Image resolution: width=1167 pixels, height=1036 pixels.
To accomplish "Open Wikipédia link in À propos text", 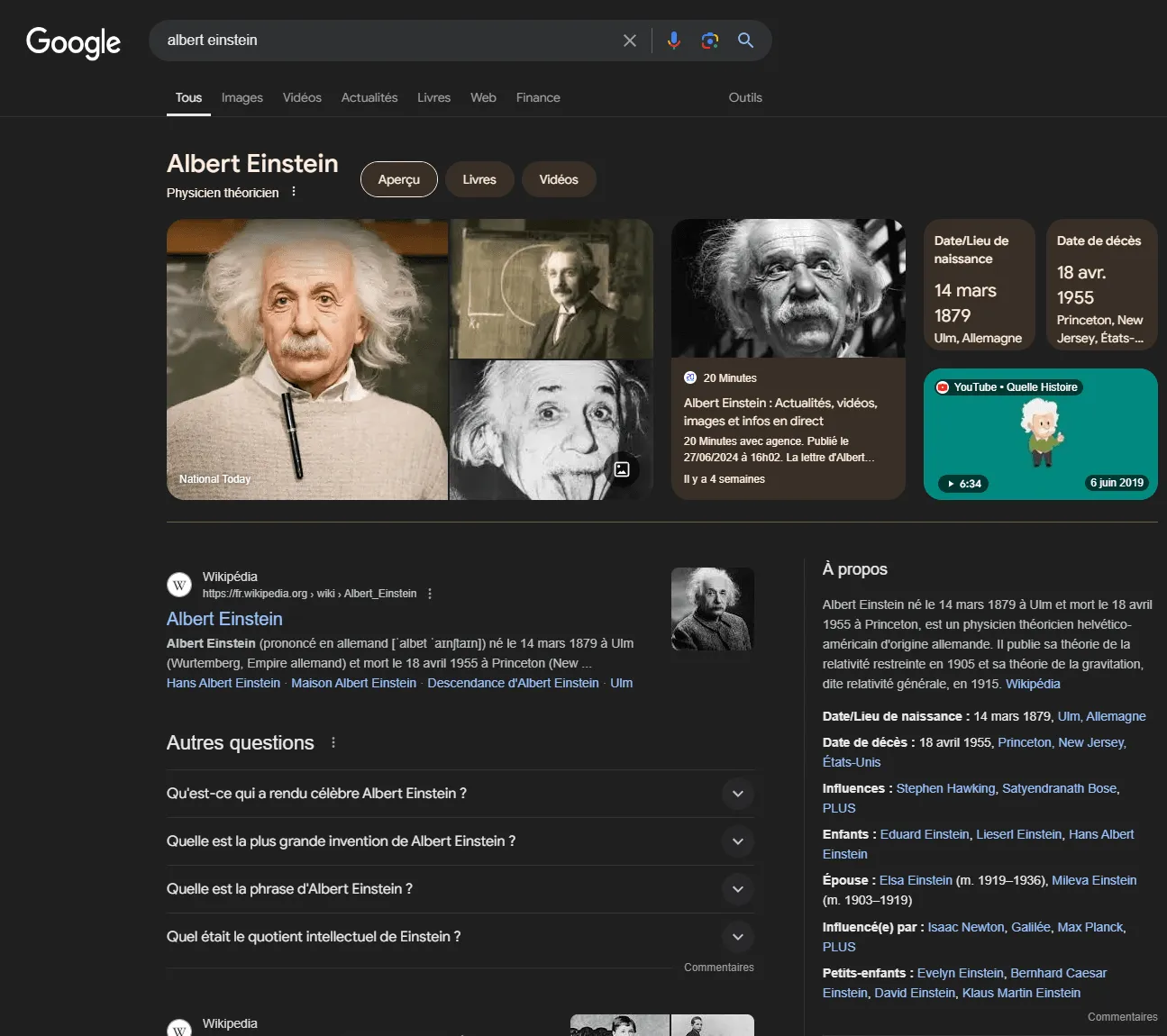I will pos(1033,684).
